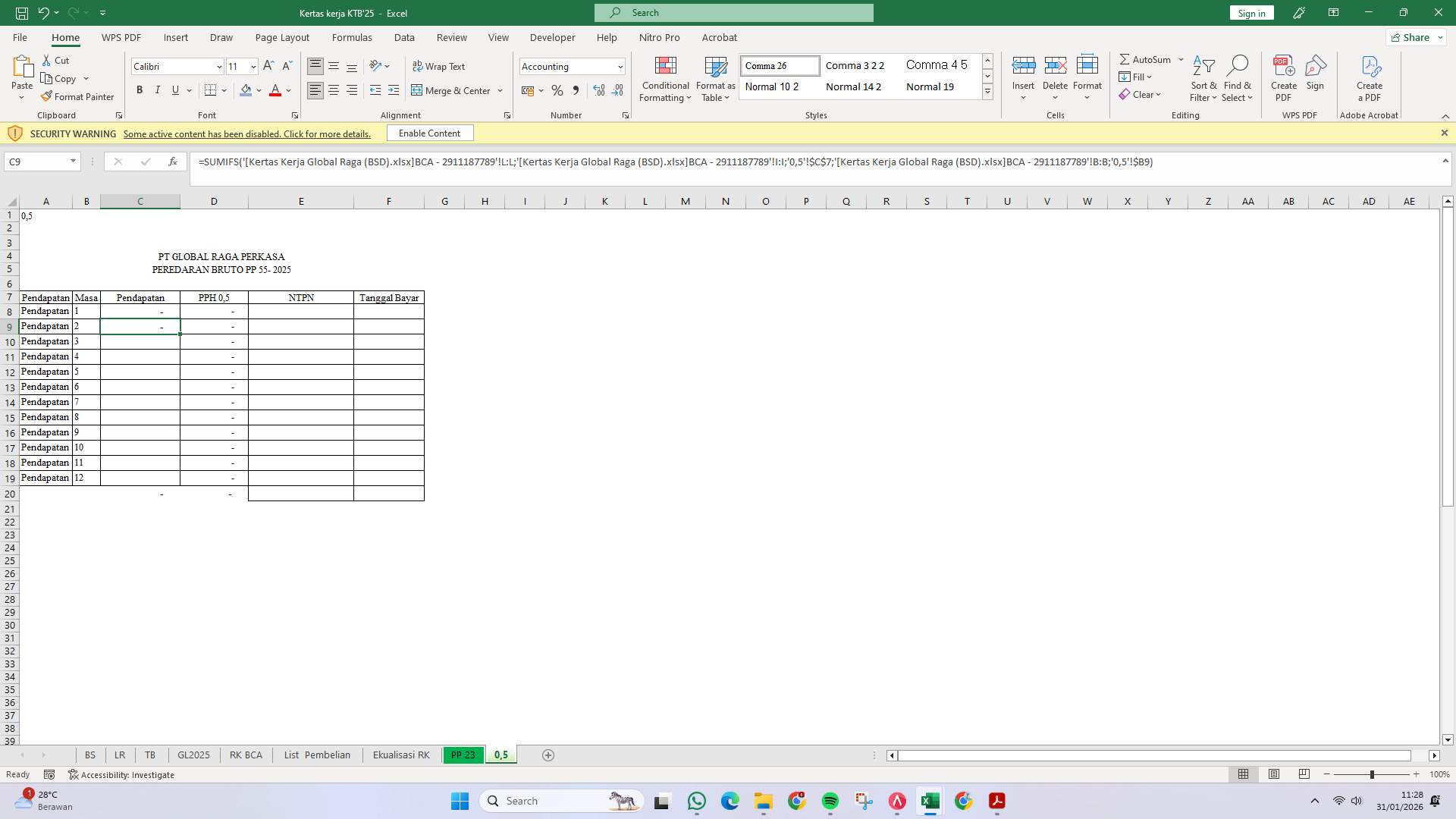Screen dimensions: 1456x819
Task: Open the Fill Color dropdown arrow
Action: coord(258,90)
